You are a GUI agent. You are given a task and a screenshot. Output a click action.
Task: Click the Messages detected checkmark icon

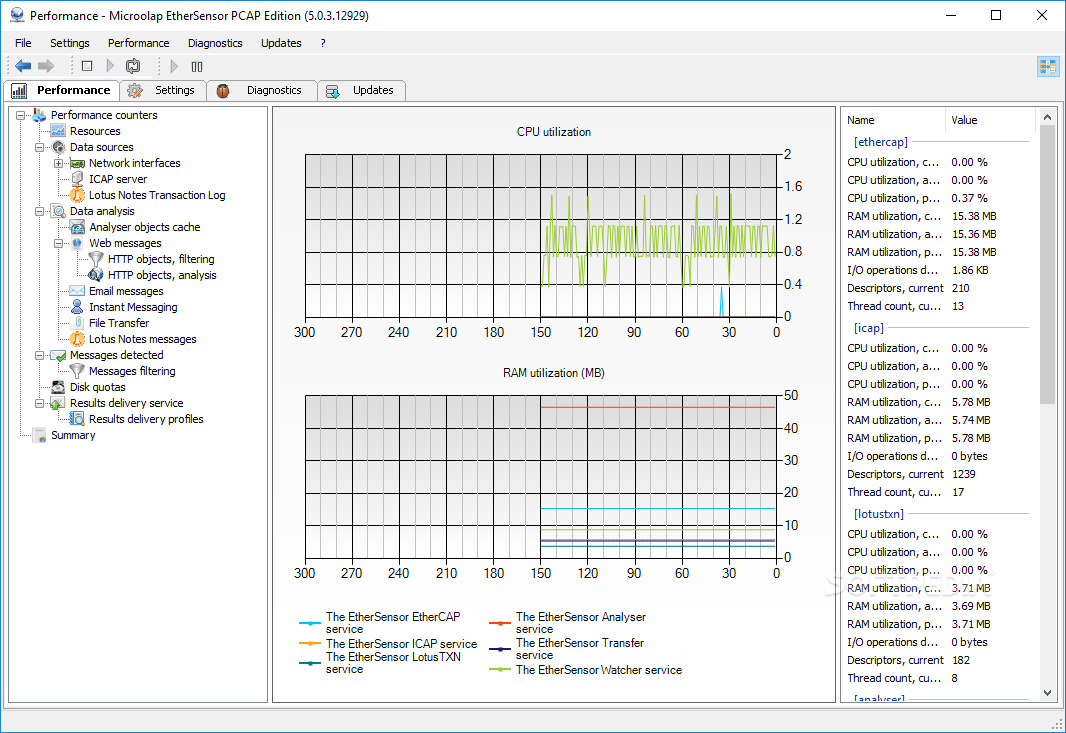point(58,355)
